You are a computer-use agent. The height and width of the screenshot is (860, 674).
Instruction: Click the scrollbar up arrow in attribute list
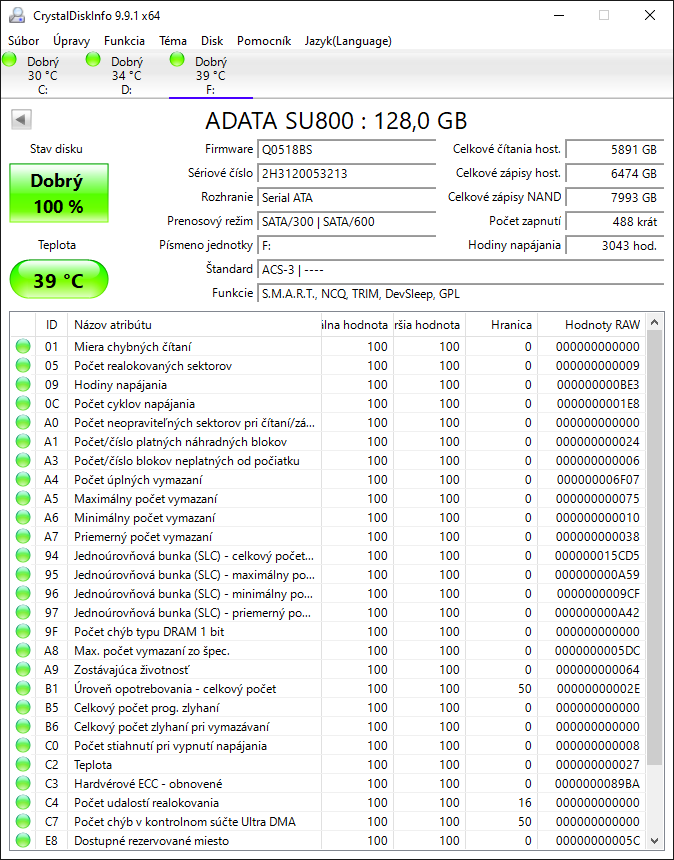654,323
